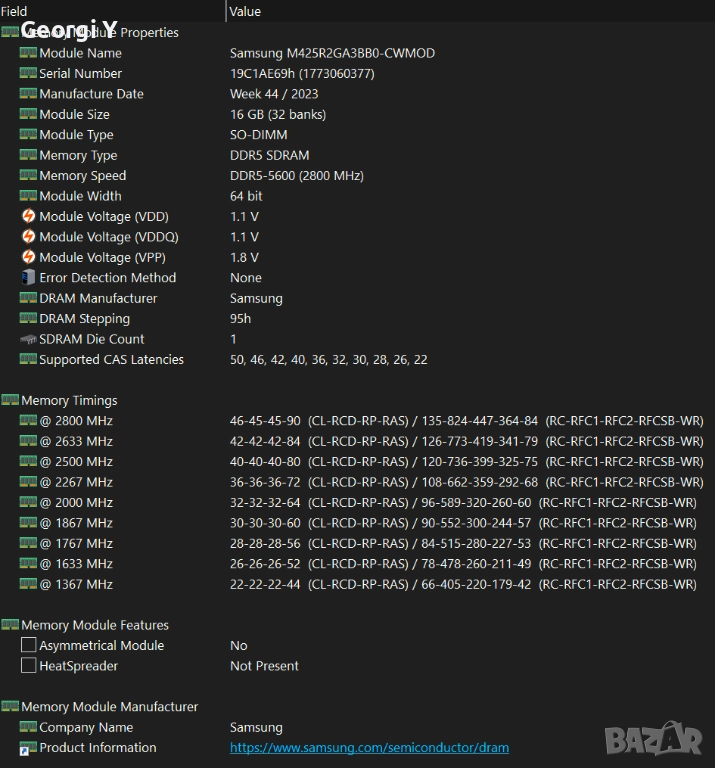
Task: Select the Supported CAS Latencies row
Action: (111, 359)
